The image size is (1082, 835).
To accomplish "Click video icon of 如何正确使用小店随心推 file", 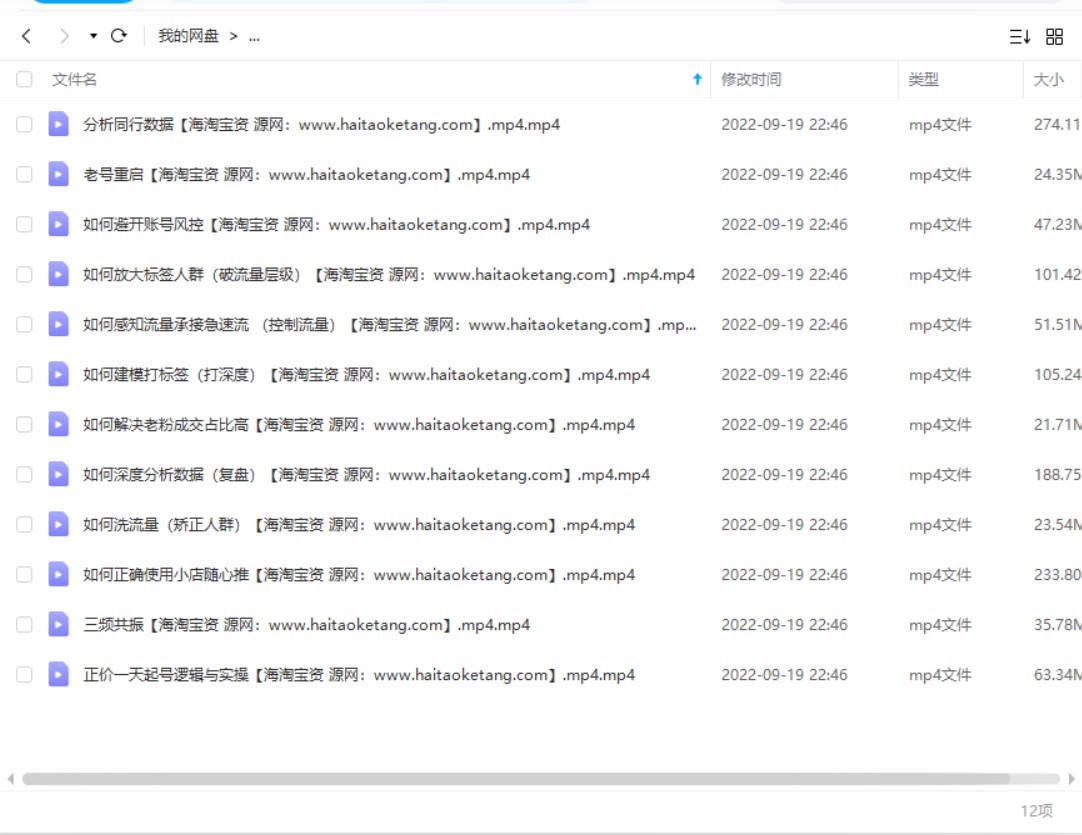I will [x=58, y=575].
